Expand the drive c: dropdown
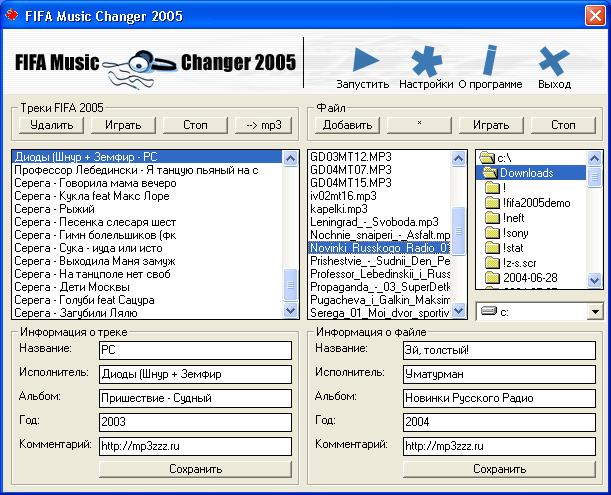The width and height of the screenshot is (611, 495). pos(595,312)
